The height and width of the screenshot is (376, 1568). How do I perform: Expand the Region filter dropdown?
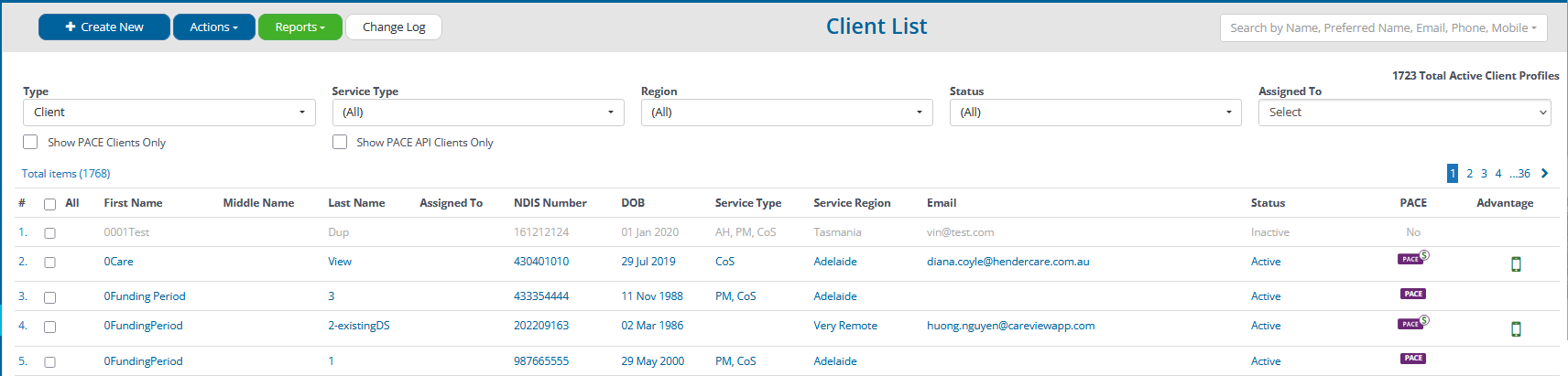click(787, 113)
